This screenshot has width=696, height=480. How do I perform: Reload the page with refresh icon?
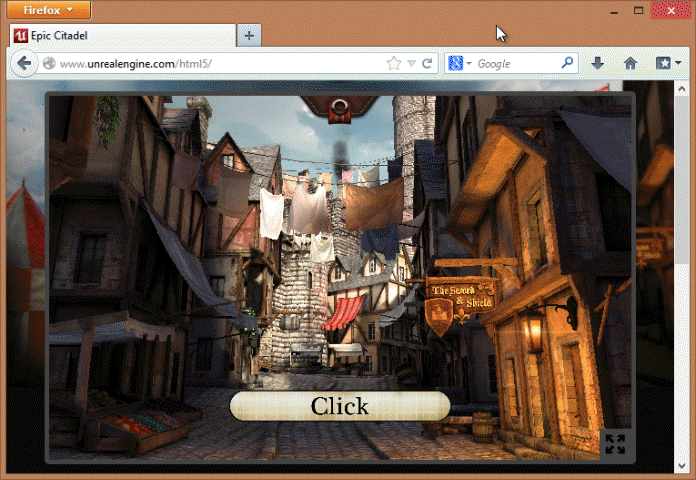(x=427, y=63)
